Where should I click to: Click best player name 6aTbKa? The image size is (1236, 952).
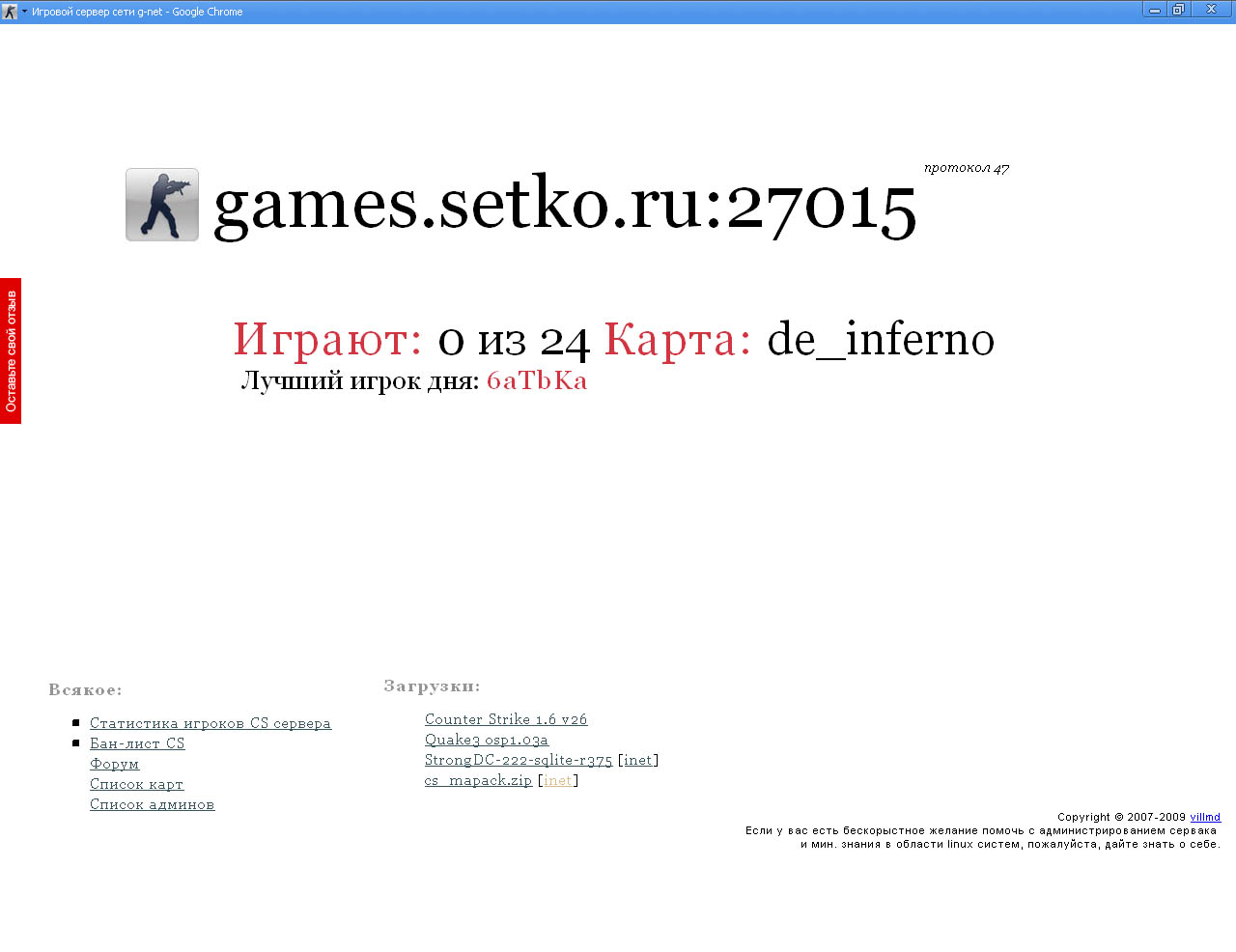[x=537, y=380]
